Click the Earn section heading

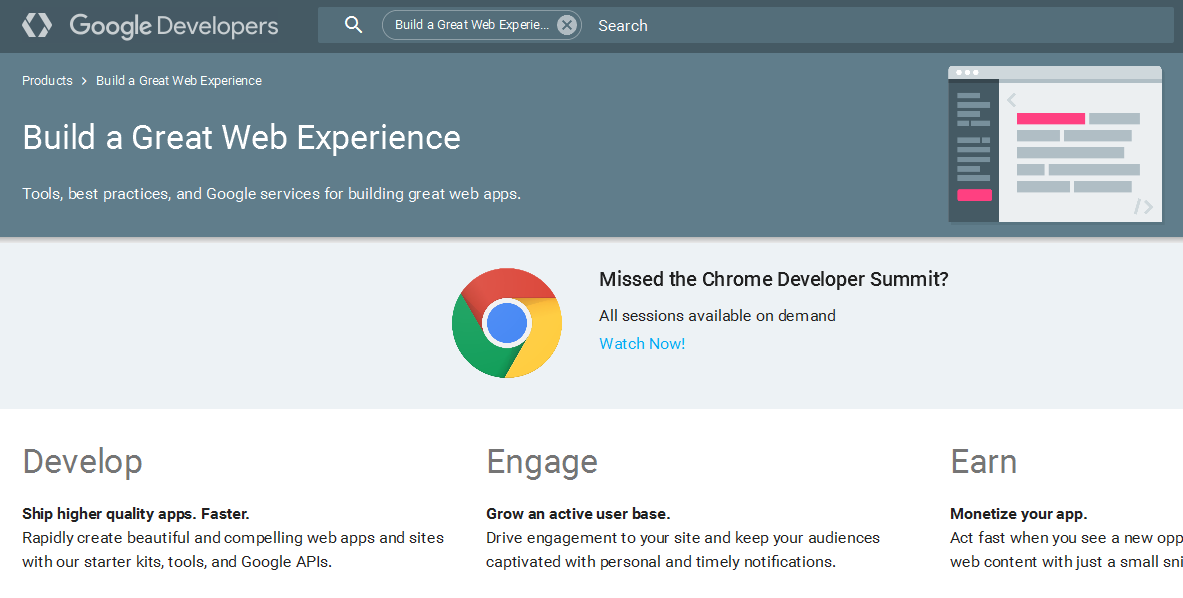point(983,462)
